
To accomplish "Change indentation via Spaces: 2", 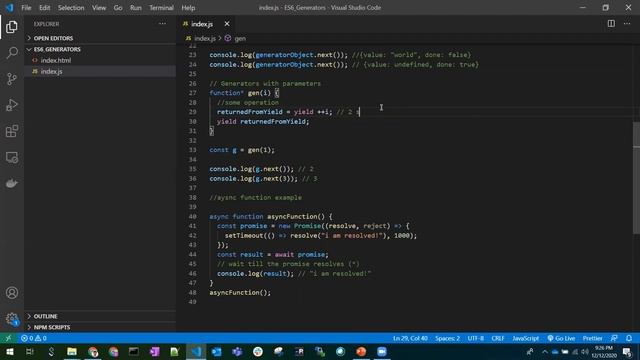I will tap(447, 338).
